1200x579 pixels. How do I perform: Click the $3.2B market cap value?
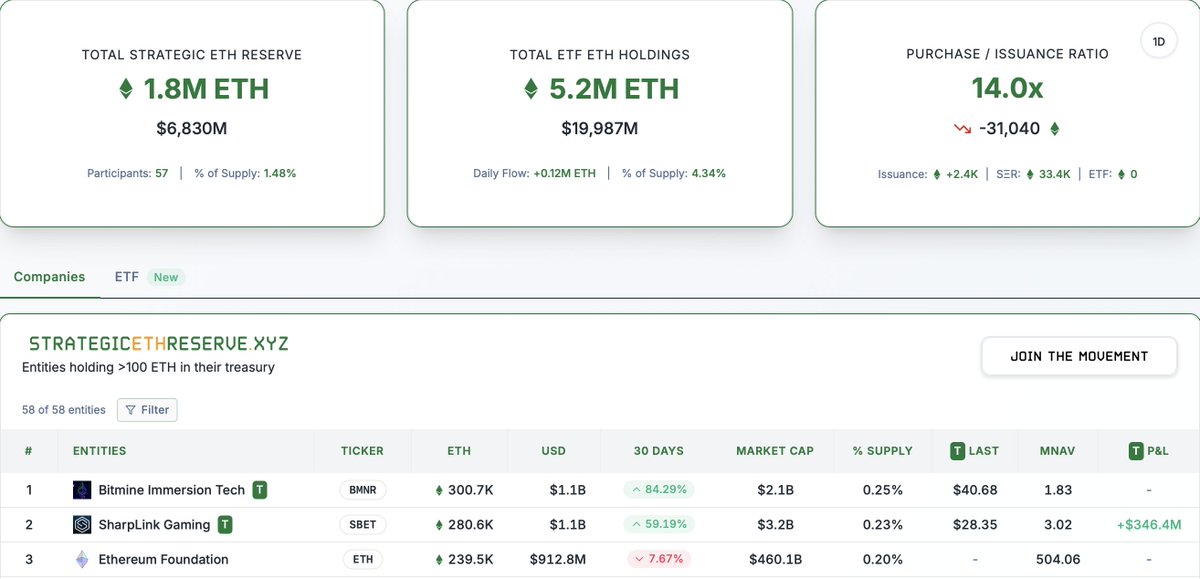(x=775, y=525)
